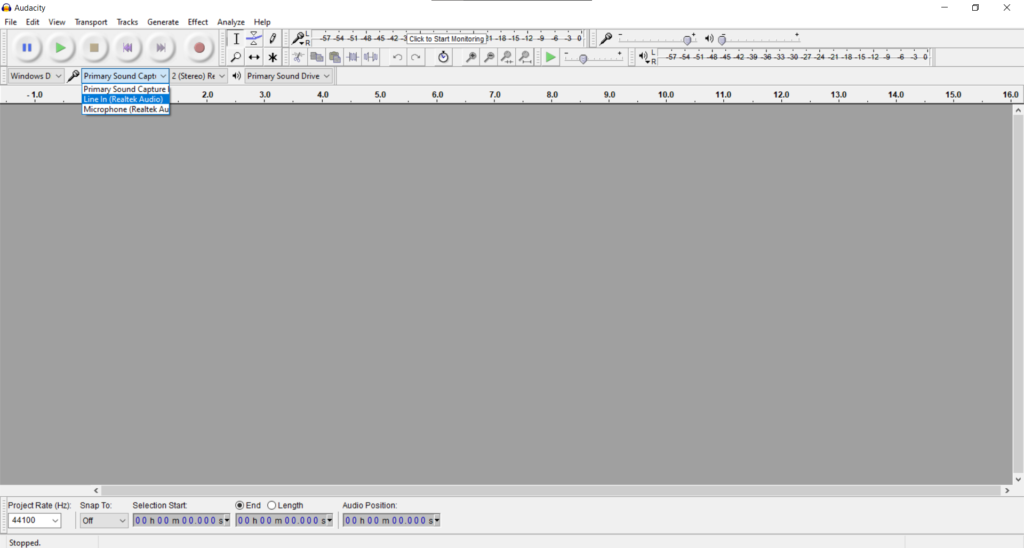The width and height of the screenshot is (1024, 548).
Task: Select the Envelope tool
Action: [x=254, y=38]
